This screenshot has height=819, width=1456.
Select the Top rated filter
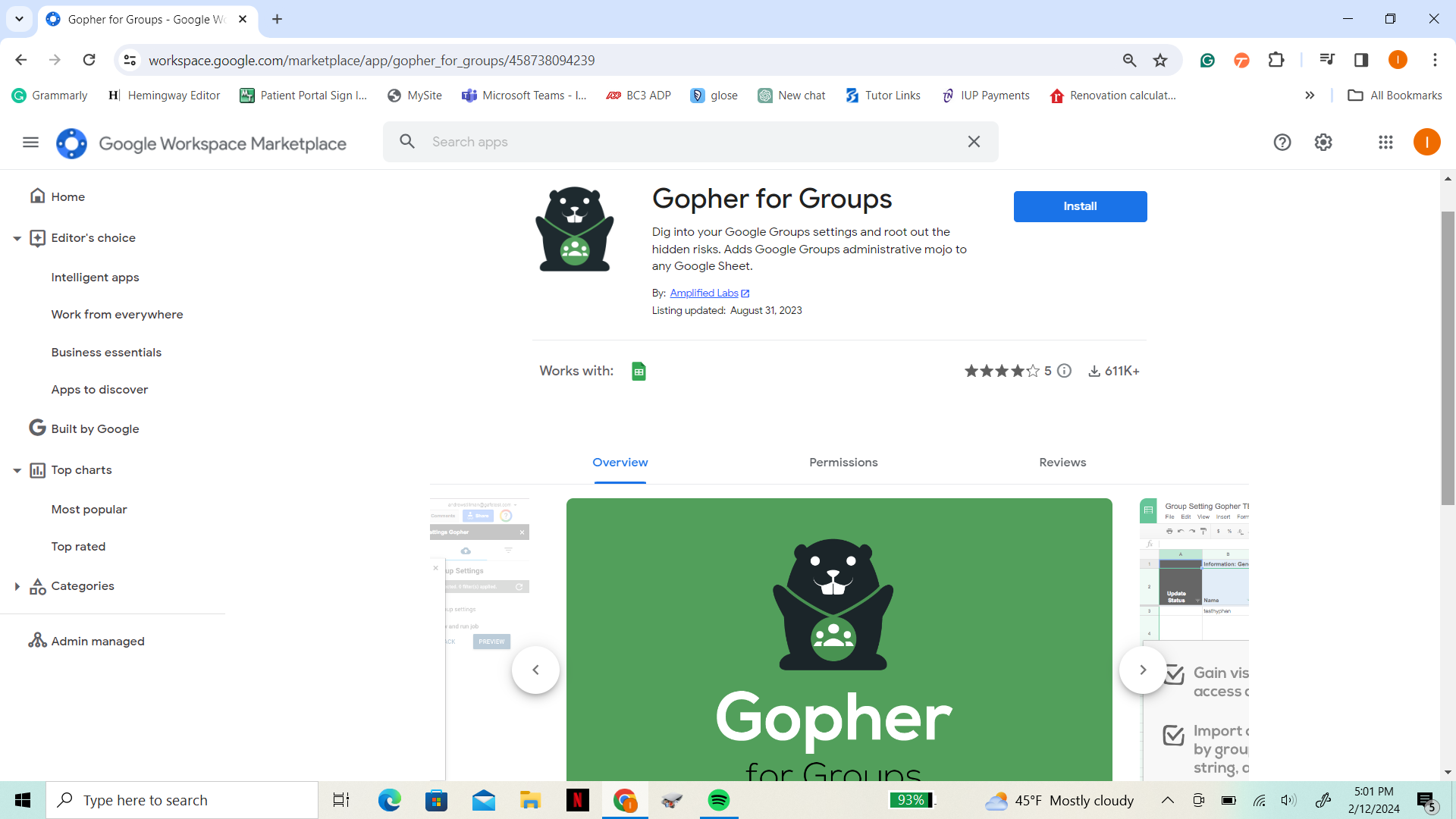pyautogui.click(x=78, y=546)
